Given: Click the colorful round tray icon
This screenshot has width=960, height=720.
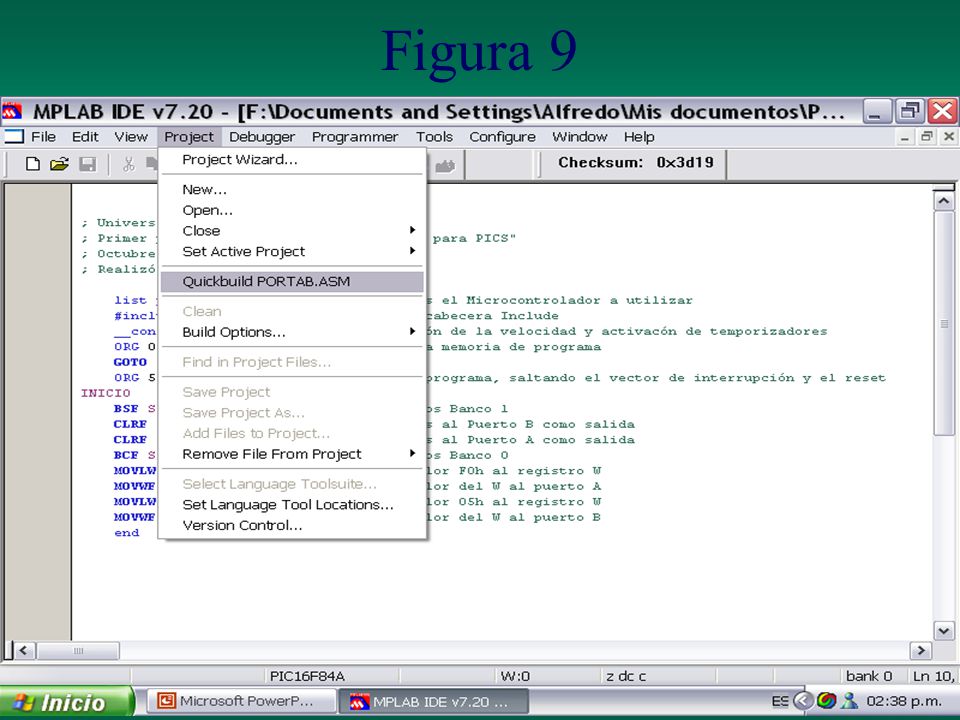Looking at the screenshot, I should [827, 700].
